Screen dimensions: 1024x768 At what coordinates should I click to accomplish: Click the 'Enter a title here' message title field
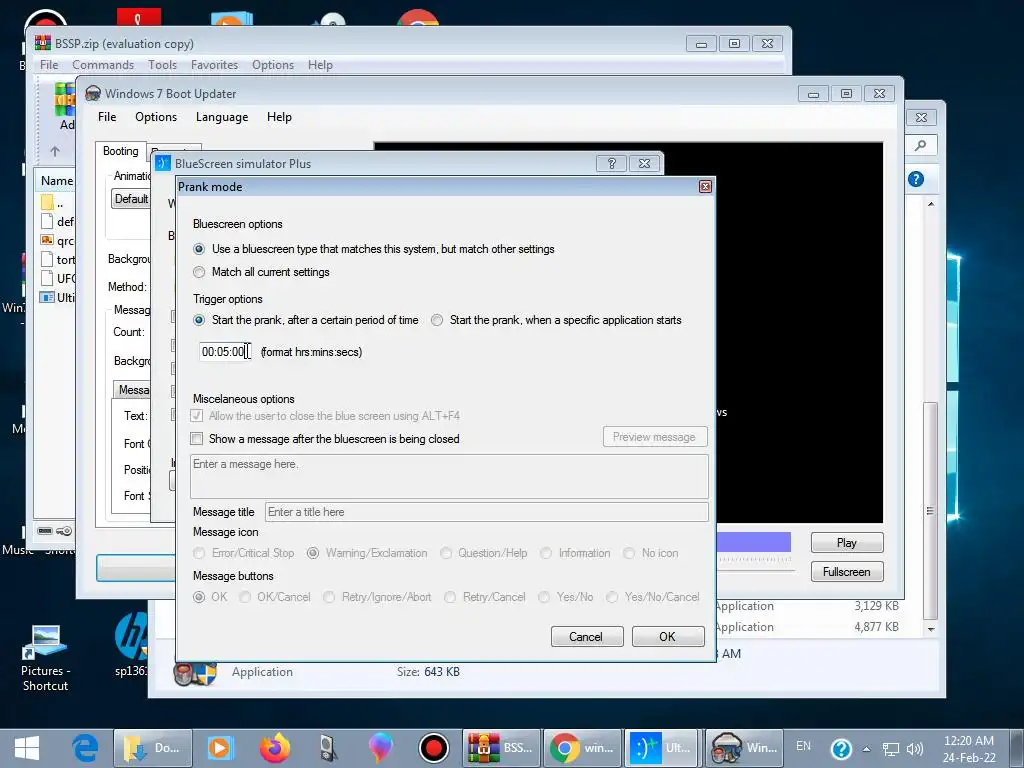[x=487, y=512]
